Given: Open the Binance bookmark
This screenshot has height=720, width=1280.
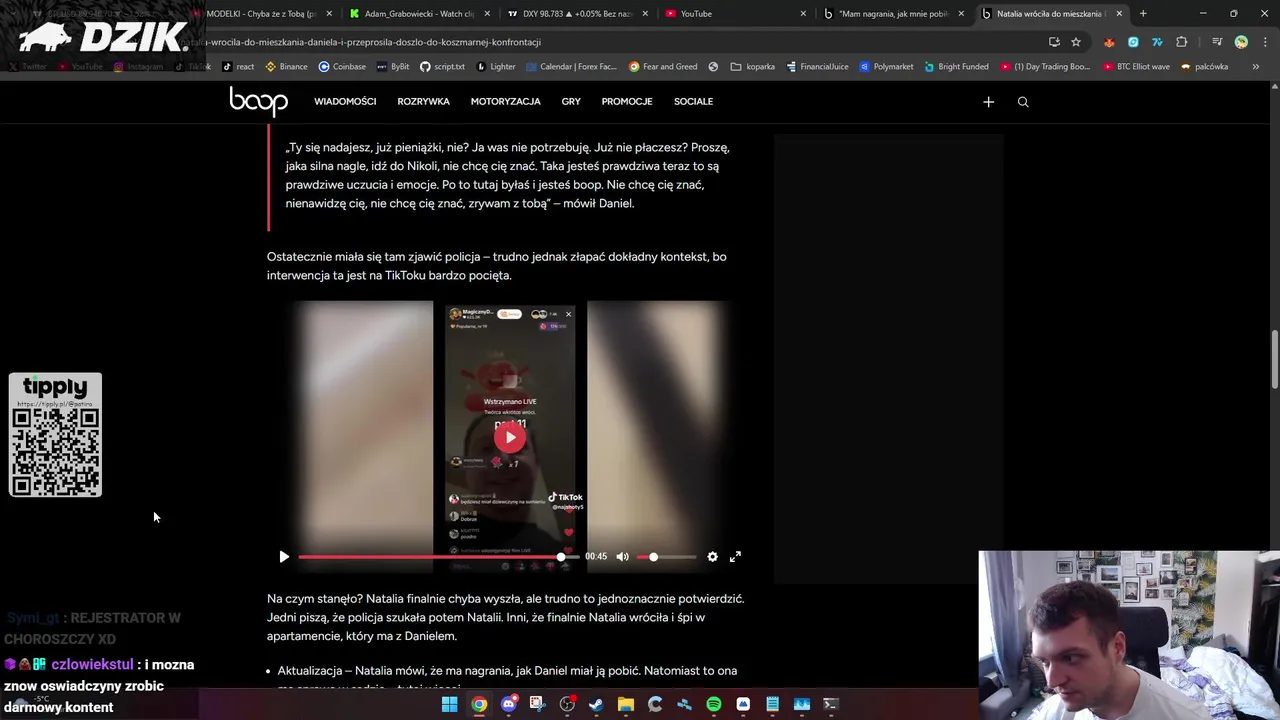Looking at the screenshot, I should click(286, 67).
